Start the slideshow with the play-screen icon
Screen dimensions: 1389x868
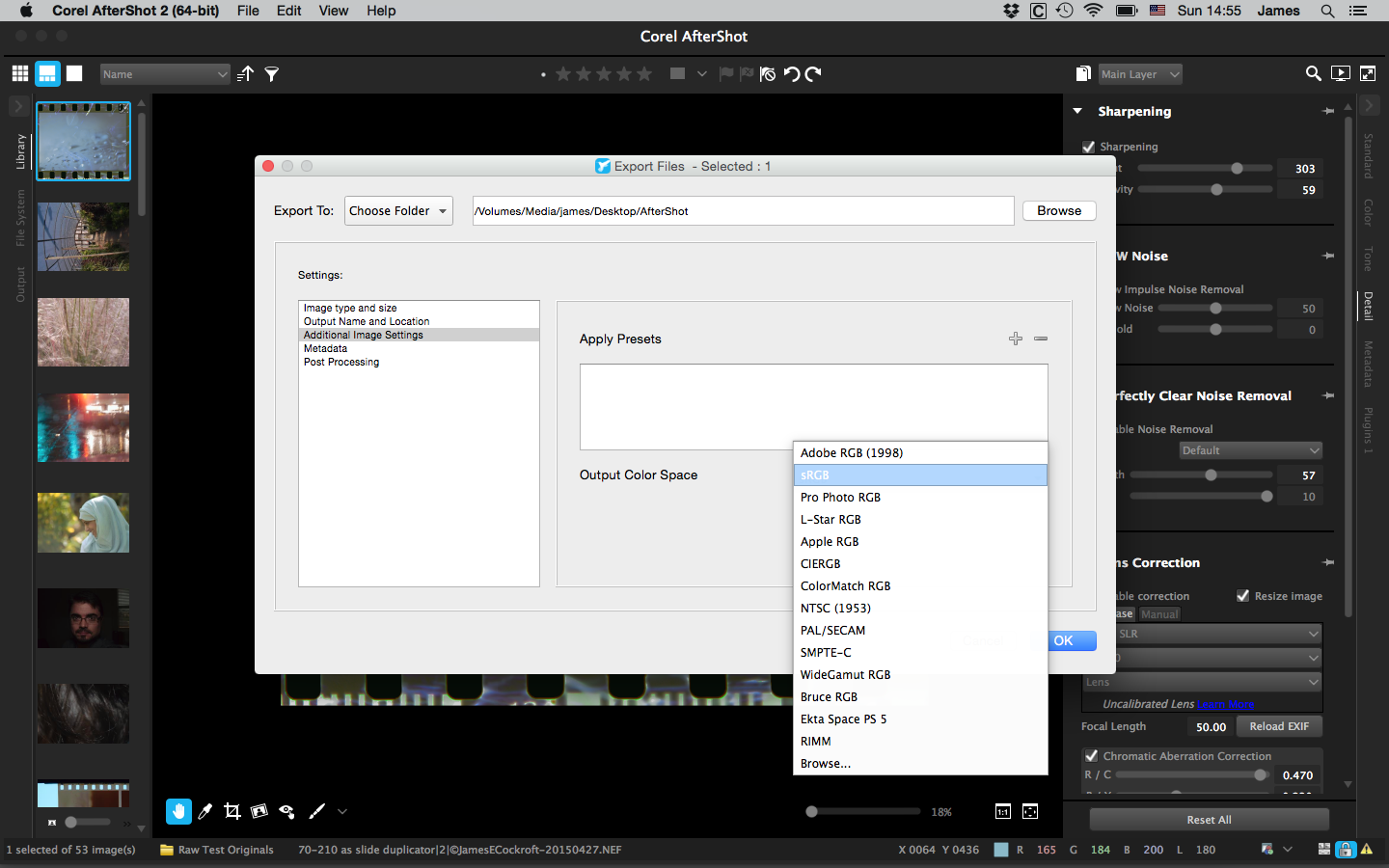click(x=1340, y=73)
